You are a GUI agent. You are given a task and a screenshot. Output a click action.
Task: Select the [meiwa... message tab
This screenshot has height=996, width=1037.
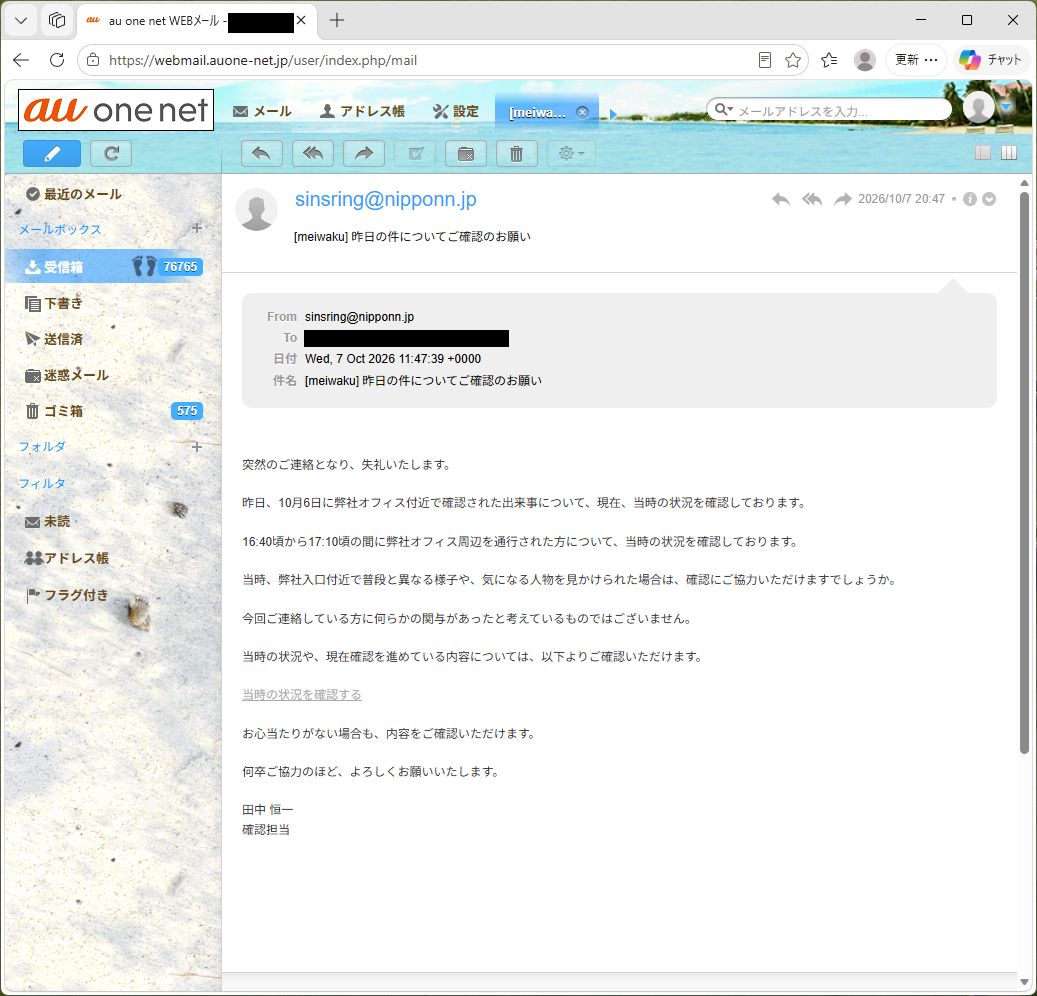tap(538, 112)
